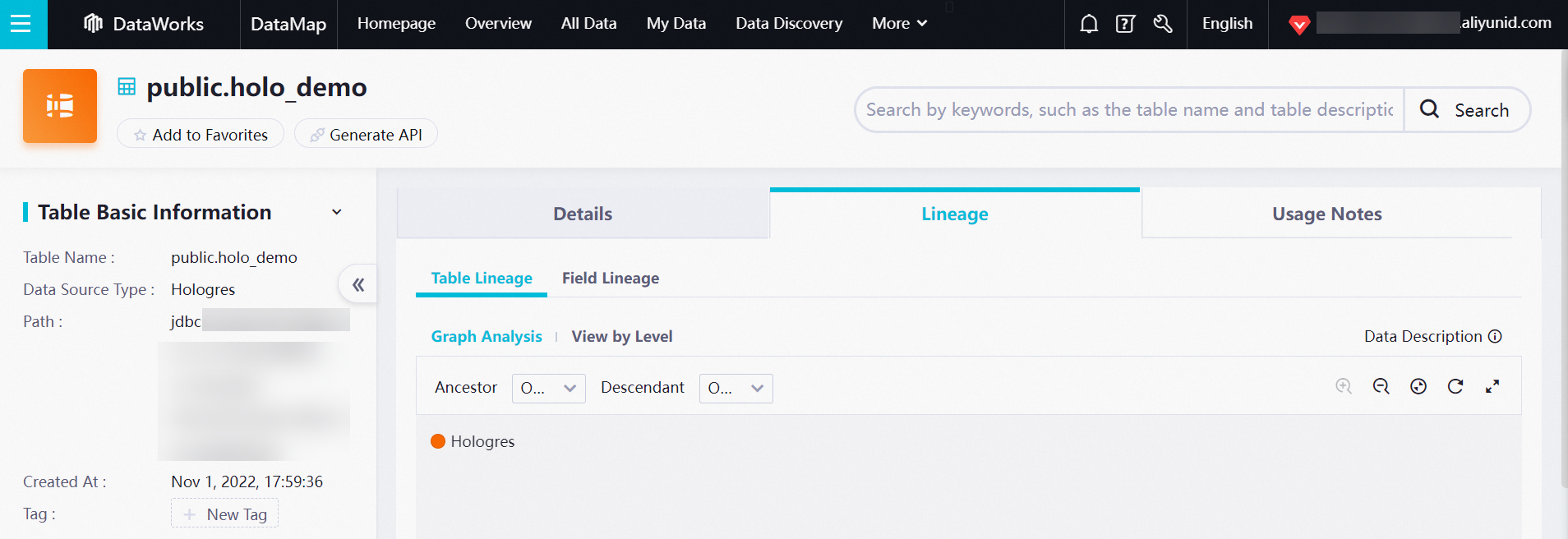
Task: Add a New Tag
Action: click(224, 514)
